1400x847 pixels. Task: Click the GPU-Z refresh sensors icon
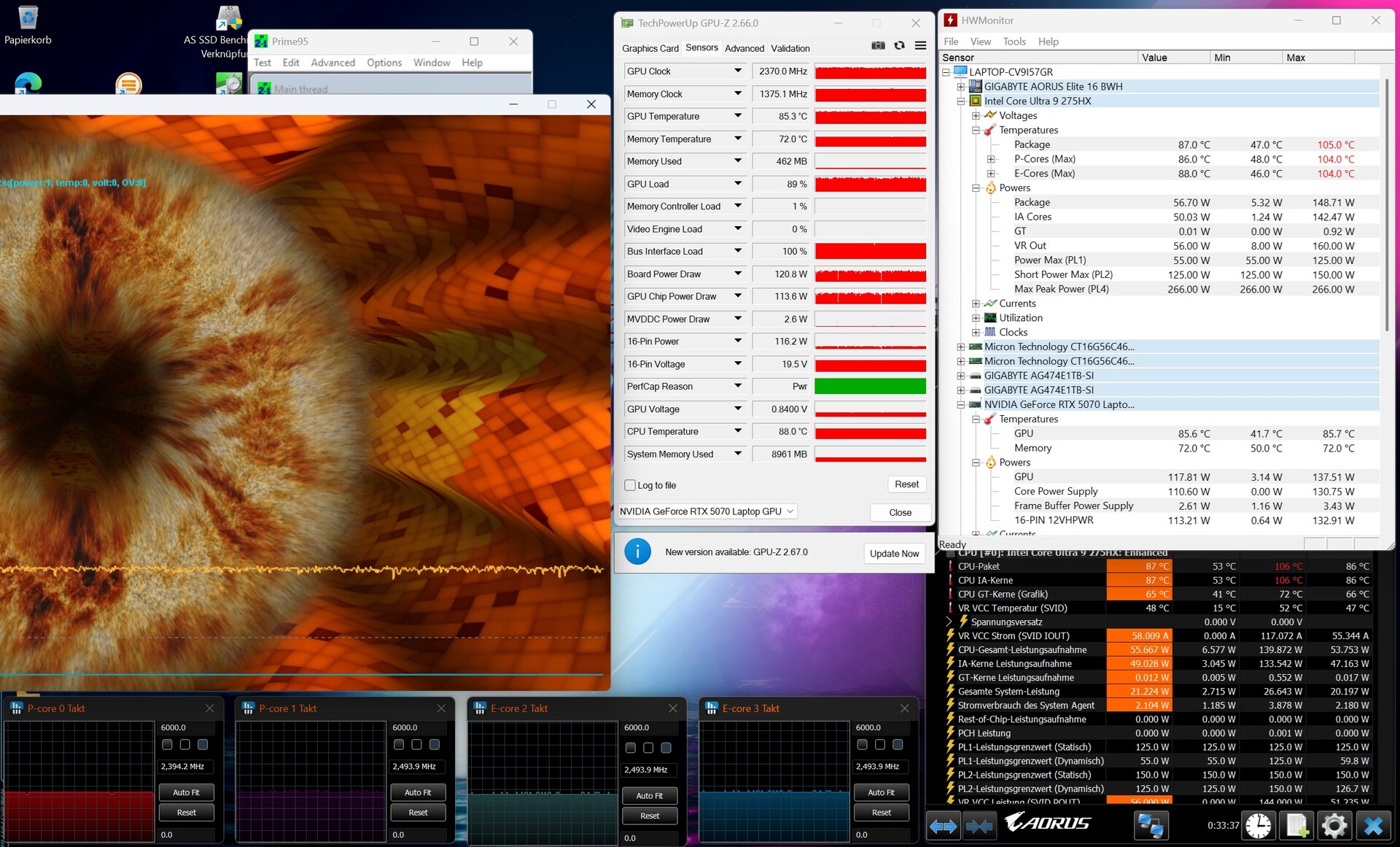tap(900, 46)
